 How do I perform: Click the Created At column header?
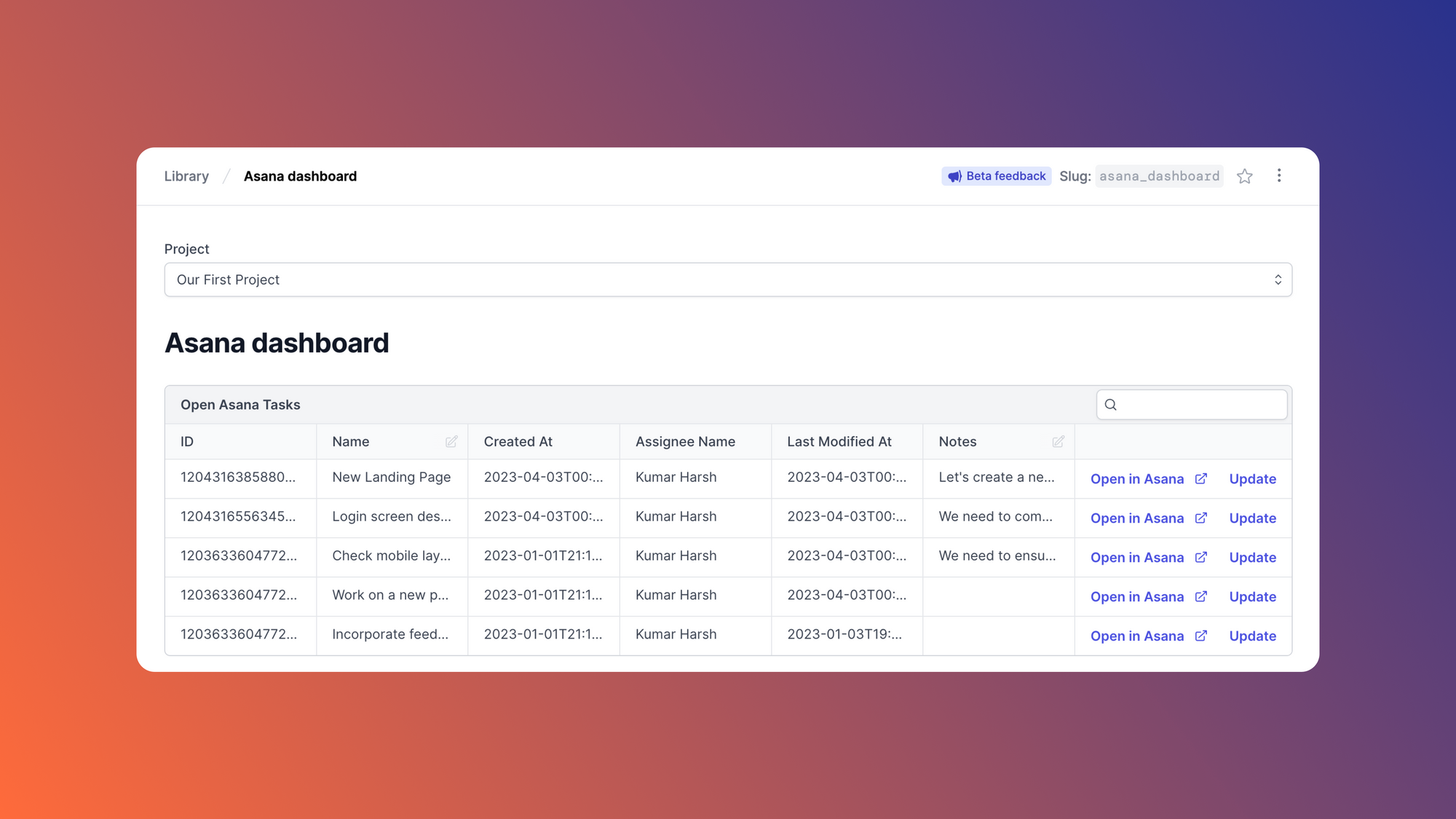tap(543, 442)
